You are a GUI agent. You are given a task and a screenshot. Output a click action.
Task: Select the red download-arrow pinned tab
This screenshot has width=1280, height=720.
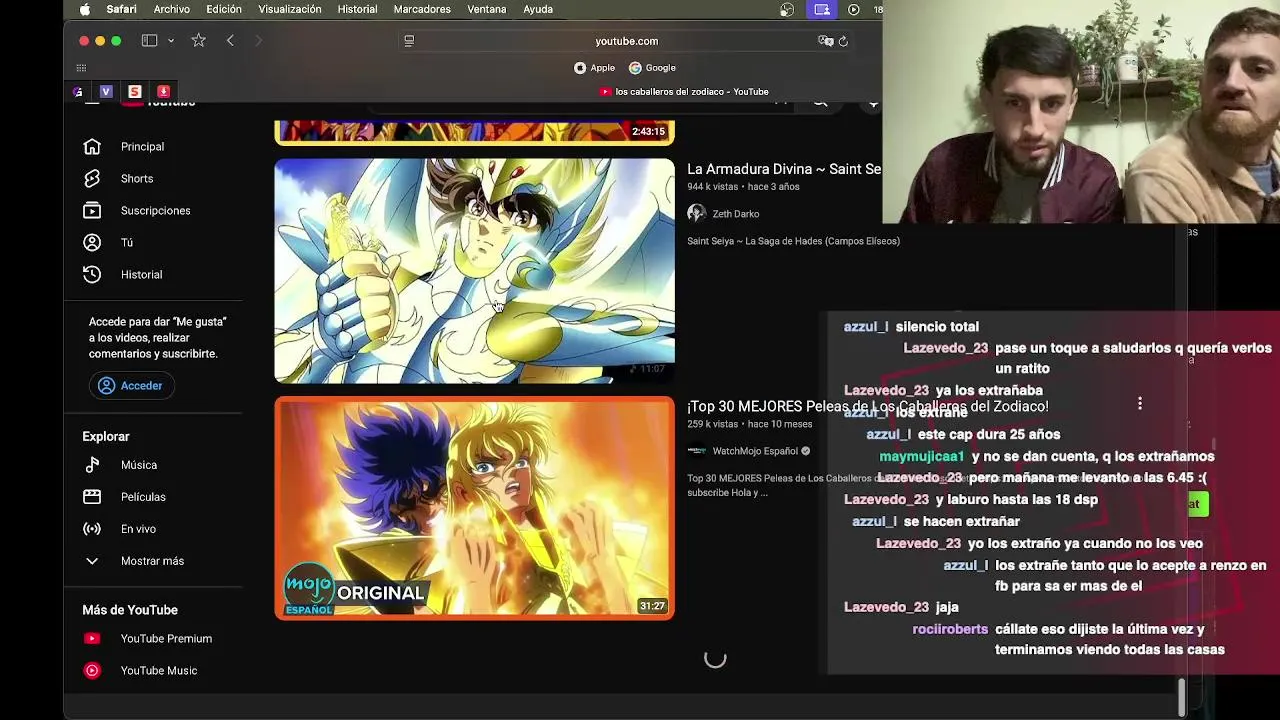(x=164, y=92)
